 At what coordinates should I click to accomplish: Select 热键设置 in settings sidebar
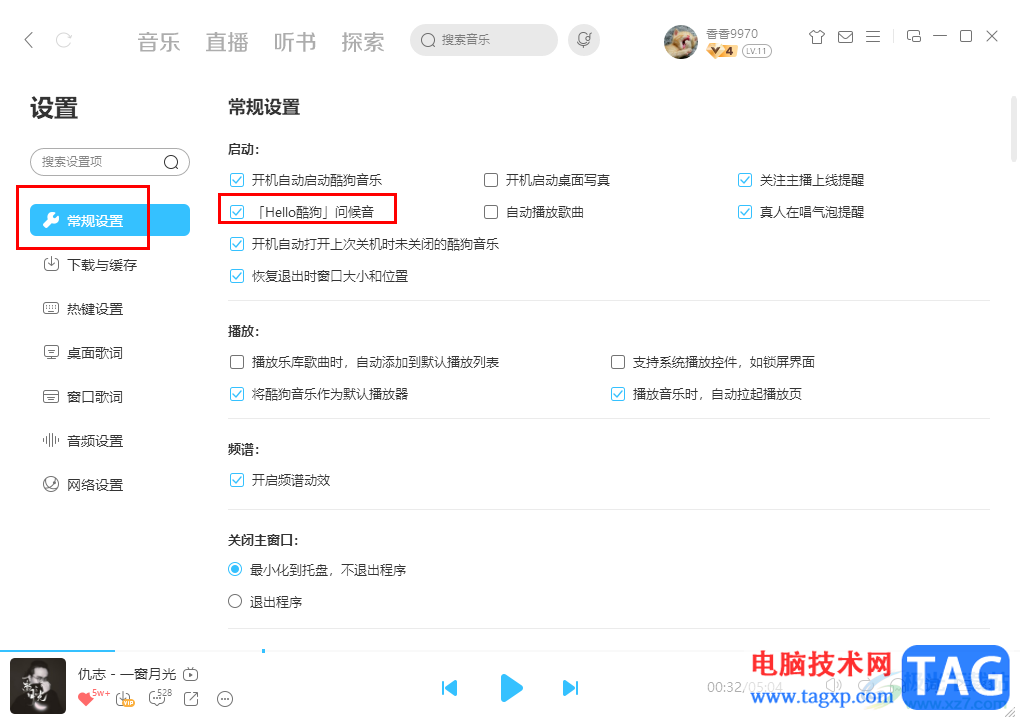[83, 309]
